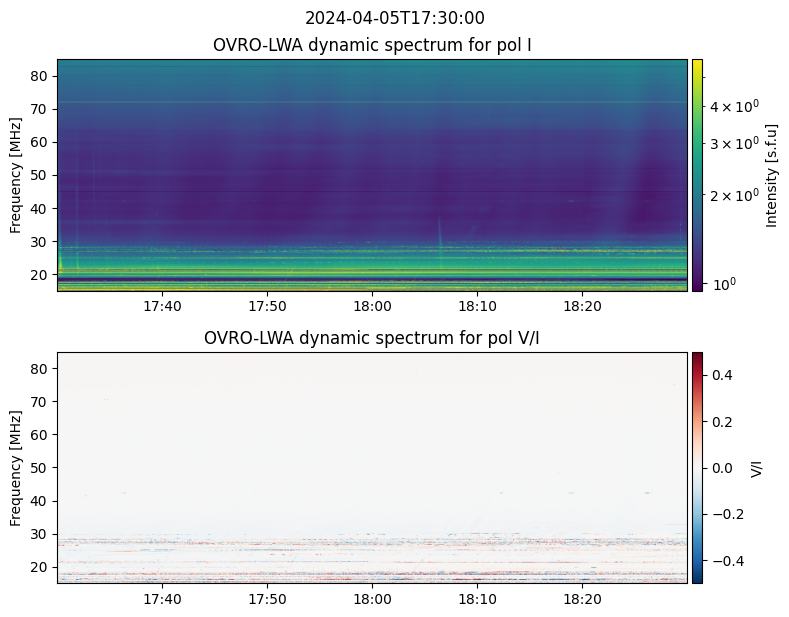
Task: Click the 0.4 tick on V/I colorbar
Action: (x=722, y=375)
